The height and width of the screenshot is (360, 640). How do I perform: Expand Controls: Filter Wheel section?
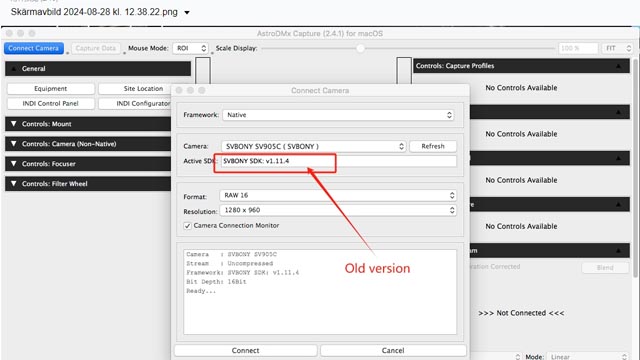coord(88,184)
